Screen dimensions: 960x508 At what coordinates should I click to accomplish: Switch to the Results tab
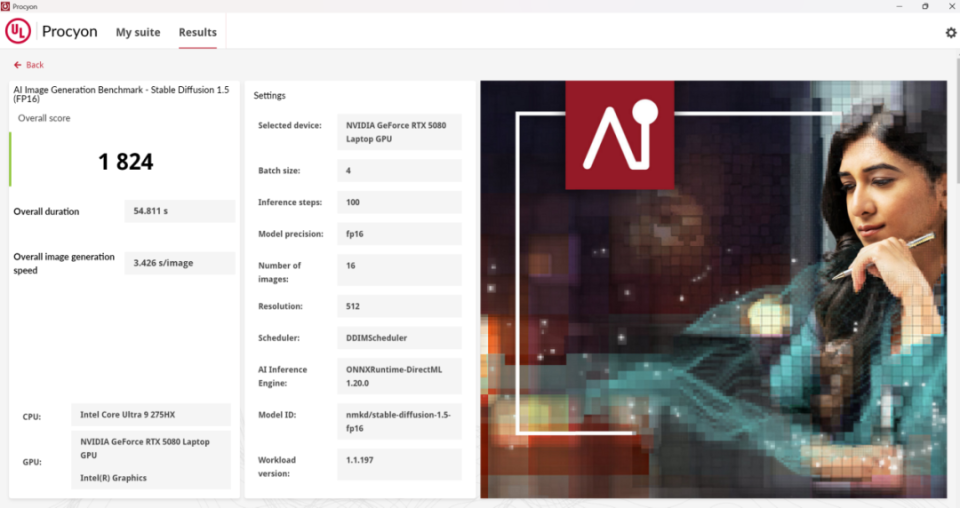[x=197, y=32]
